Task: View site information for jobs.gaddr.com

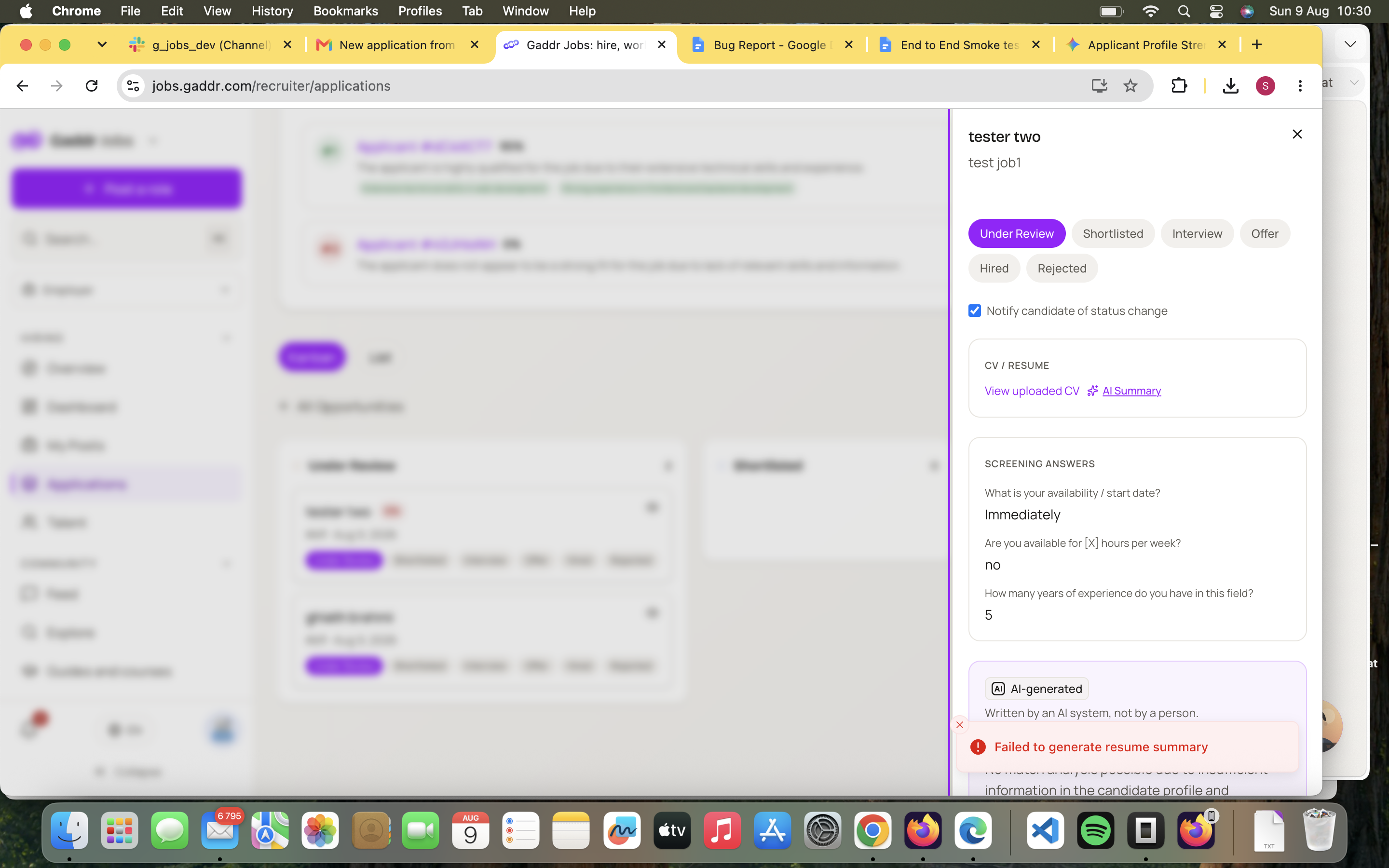Action: tap(133, 86)
